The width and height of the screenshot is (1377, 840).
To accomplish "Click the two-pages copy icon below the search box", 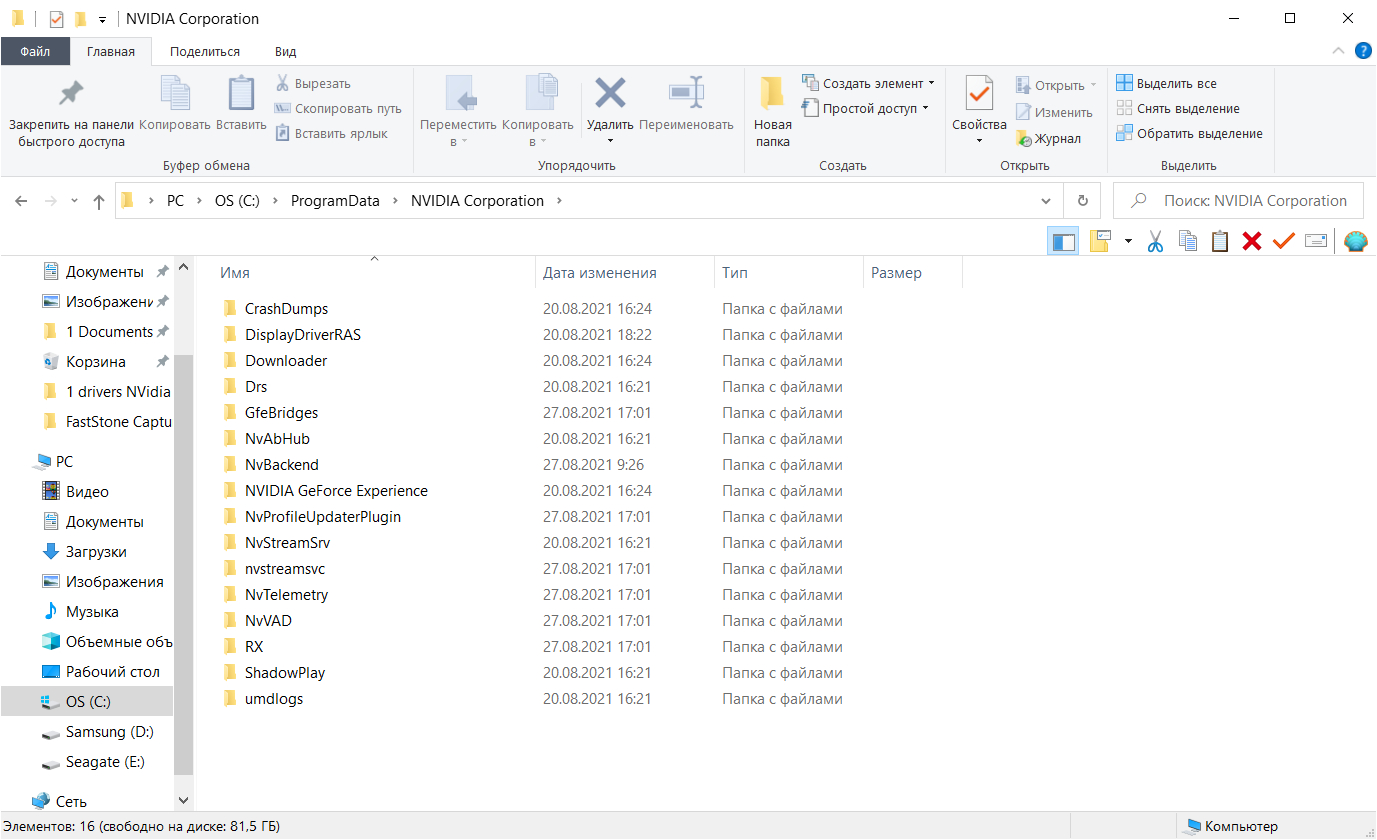I will pos(1188,241).
